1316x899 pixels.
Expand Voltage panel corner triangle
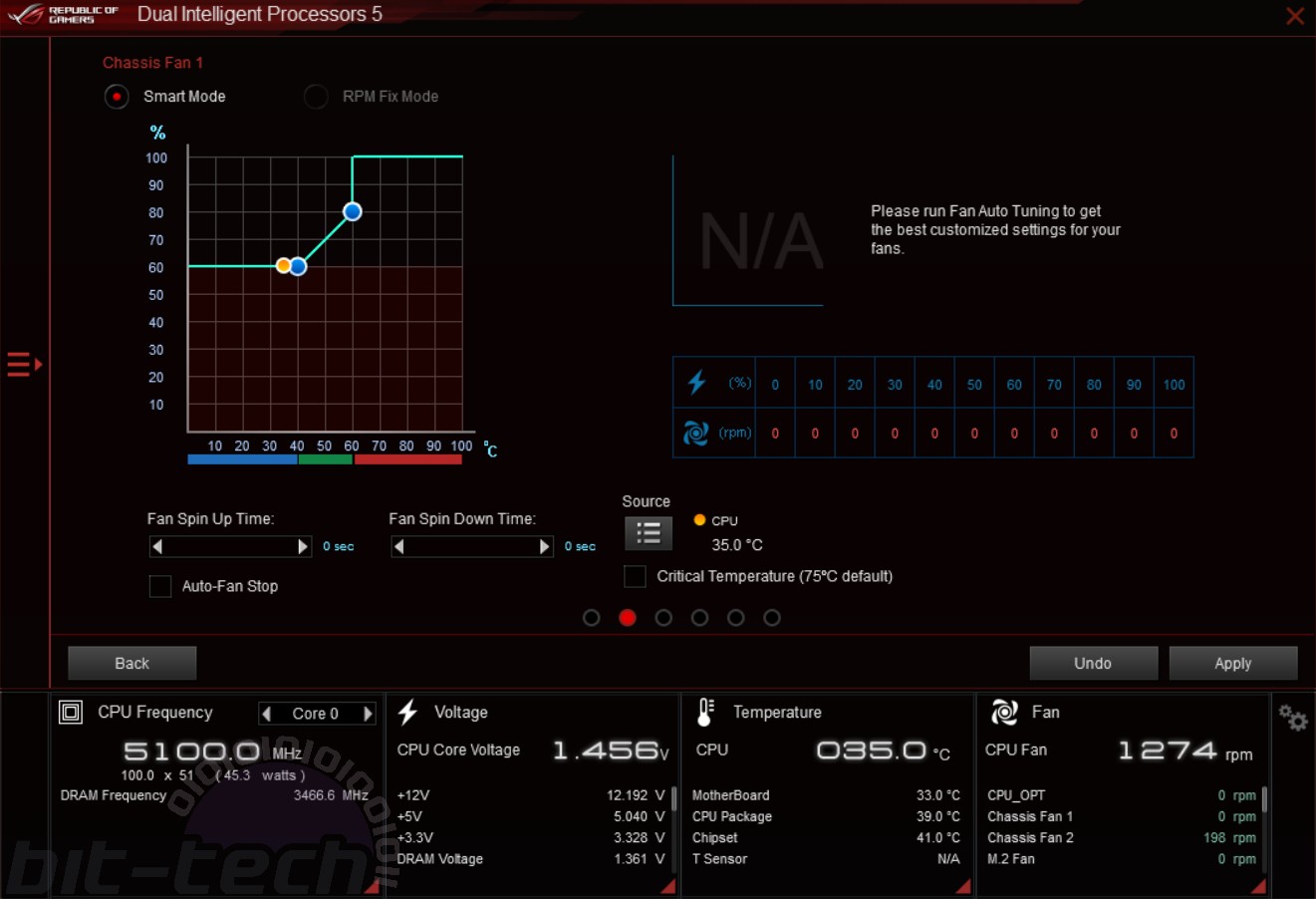pyautogui.click(x=668, y=885)
